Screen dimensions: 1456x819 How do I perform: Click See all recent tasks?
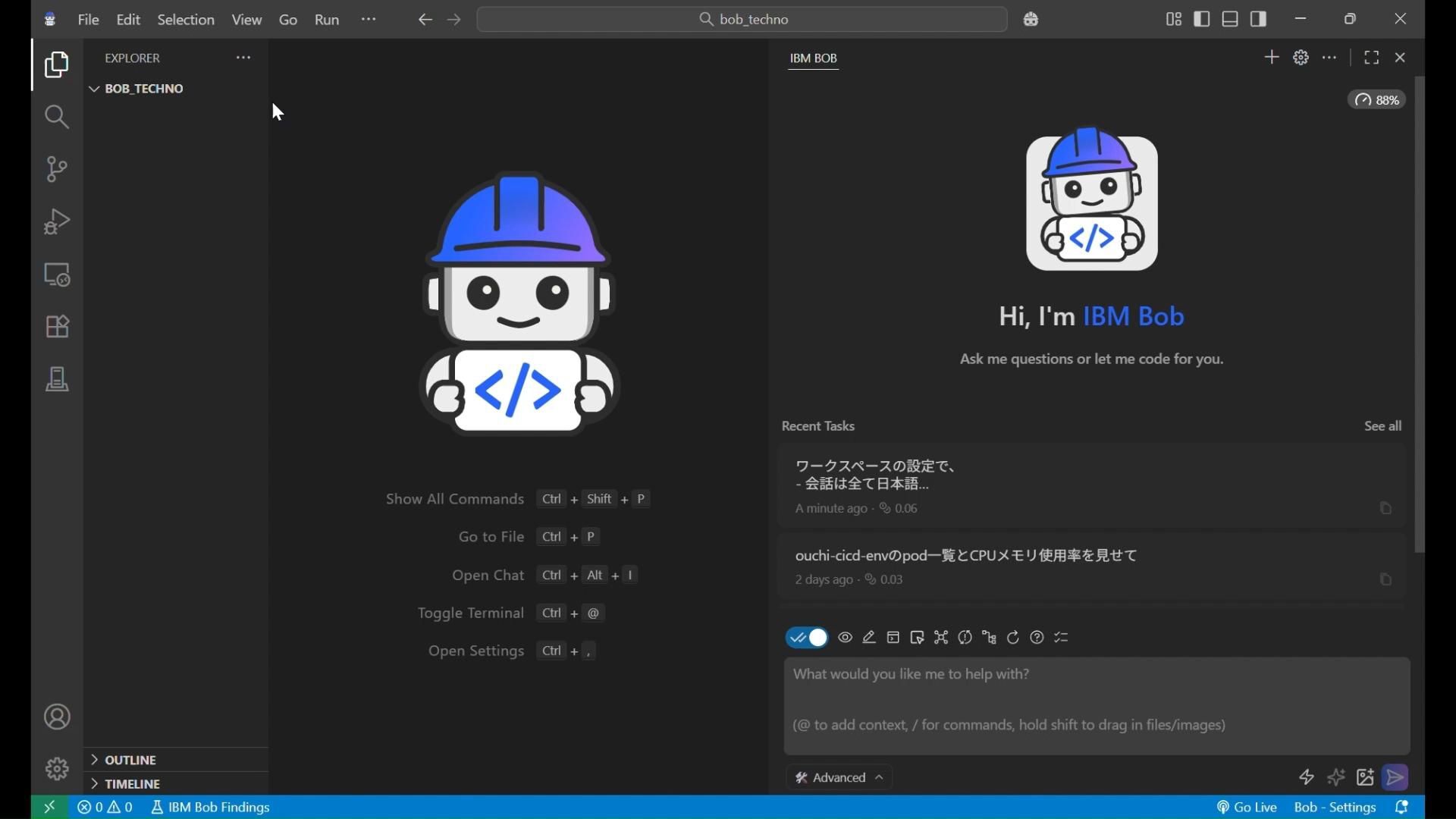tap(1382, 426)
